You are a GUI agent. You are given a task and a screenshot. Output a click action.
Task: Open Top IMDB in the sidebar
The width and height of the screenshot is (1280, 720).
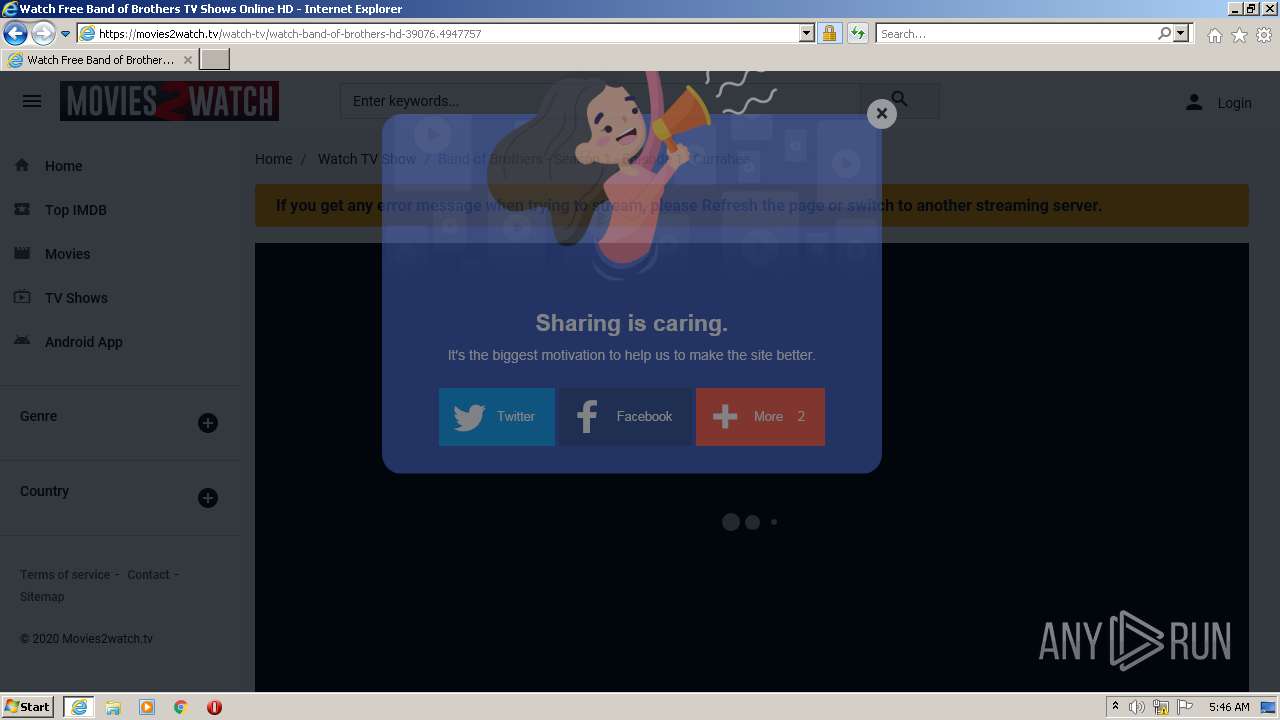click(75, 210)
